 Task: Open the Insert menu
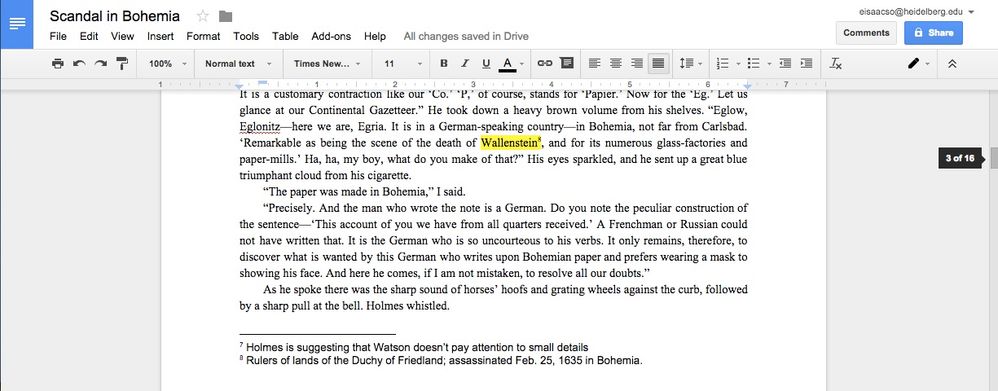[x=160, y=36]
